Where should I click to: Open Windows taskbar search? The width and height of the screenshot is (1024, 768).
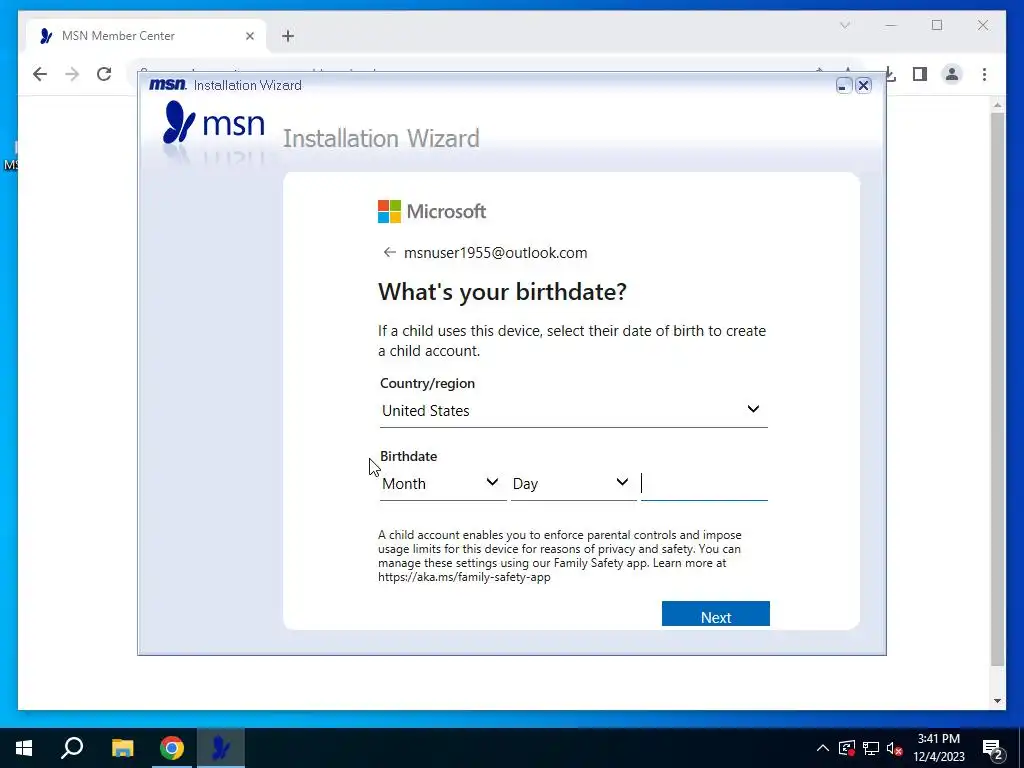point(72,748)
